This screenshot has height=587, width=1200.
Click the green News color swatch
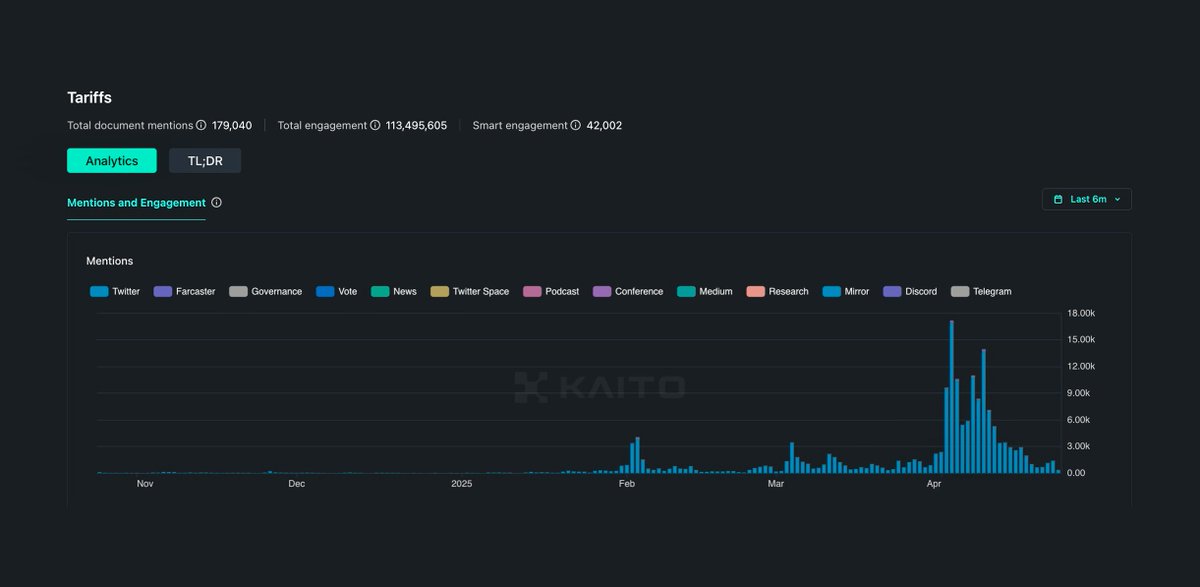click(x=379, y=291)
